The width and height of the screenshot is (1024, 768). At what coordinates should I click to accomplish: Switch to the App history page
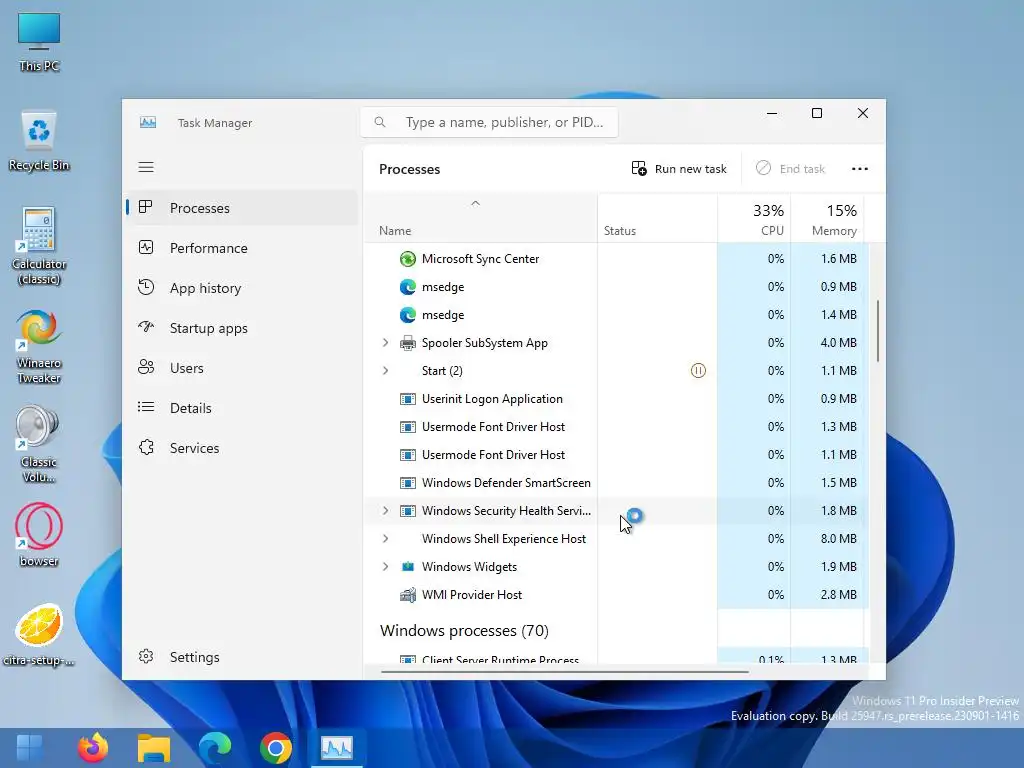tap(242, 288)
